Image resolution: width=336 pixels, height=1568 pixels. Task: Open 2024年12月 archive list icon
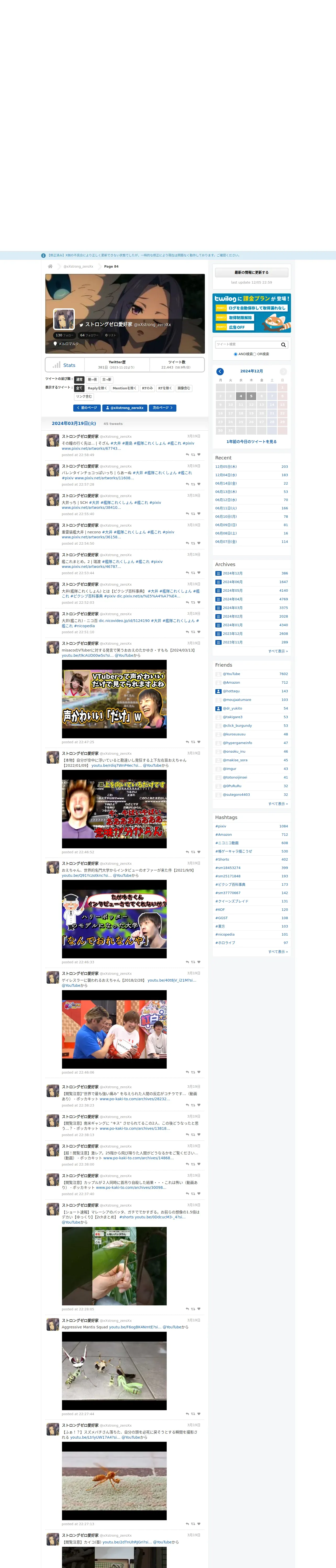(218, 573)
